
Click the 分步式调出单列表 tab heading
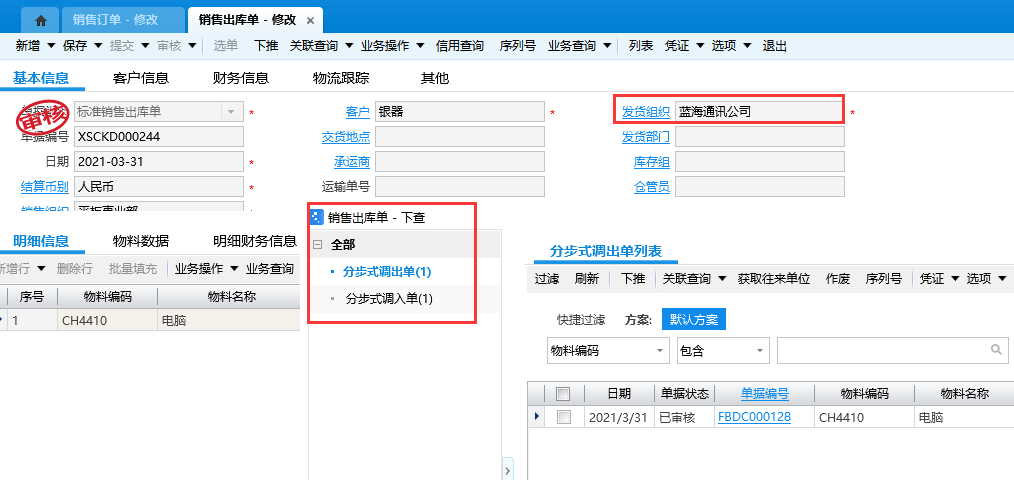coord(606,252)
